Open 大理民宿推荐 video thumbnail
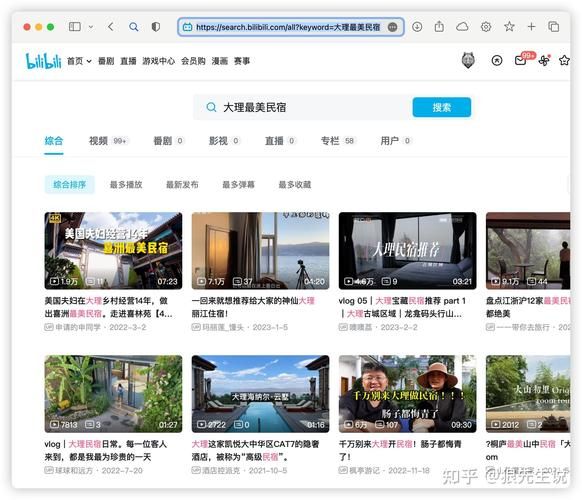This screenshot has width=582, height=500. [x=408, y=251]
